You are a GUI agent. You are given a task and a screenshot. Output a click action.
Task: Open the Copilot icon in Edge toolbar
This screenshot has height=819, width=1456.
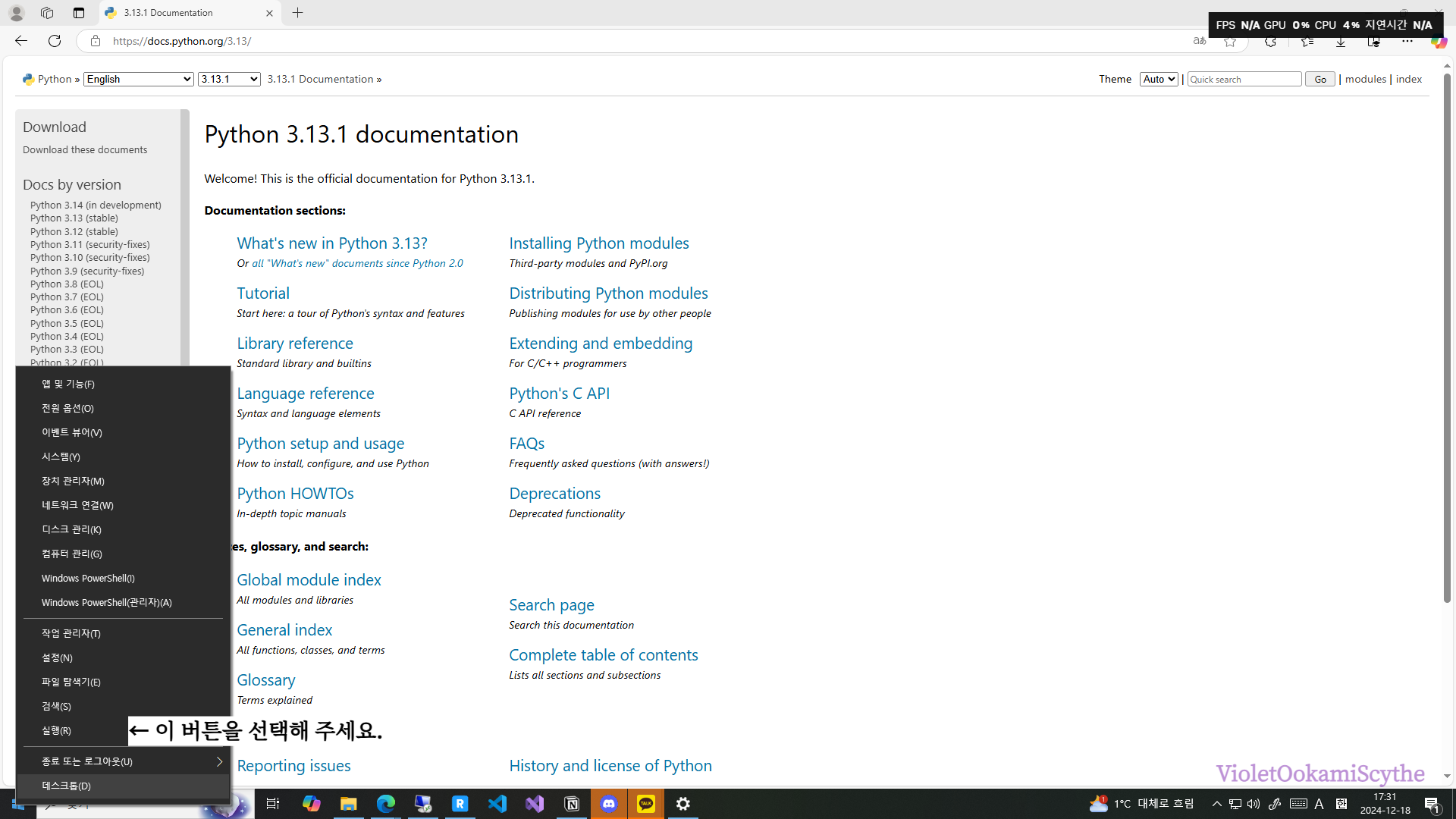[x=1438, y=41]
